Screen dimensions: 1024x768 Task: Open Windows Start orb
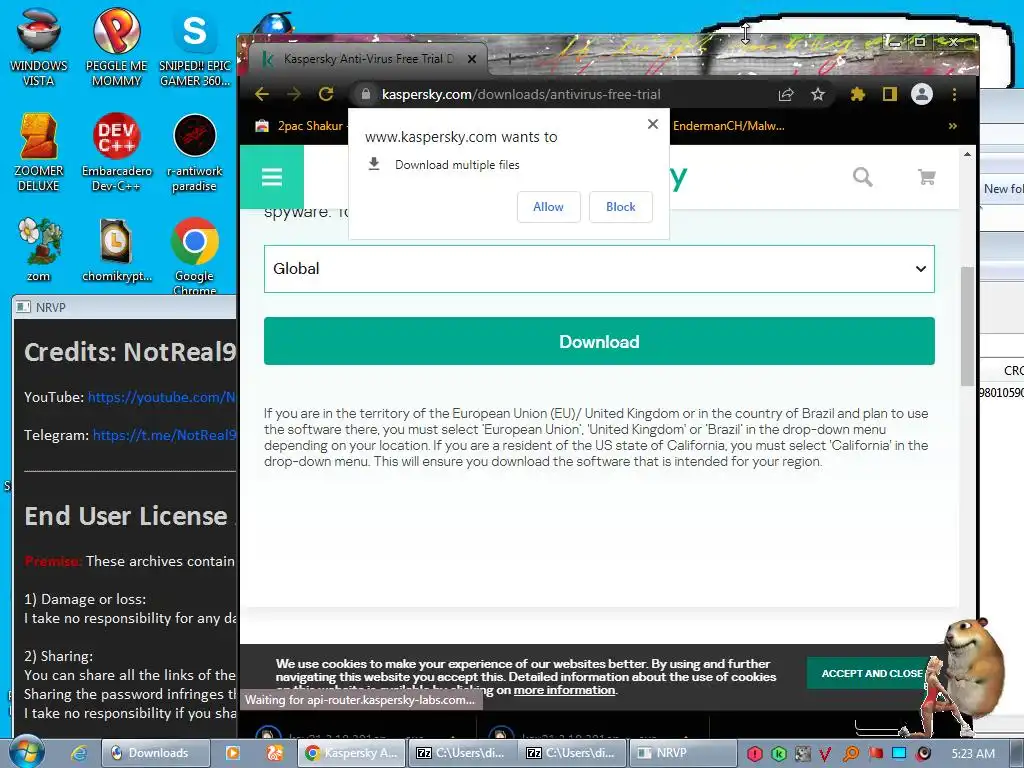click(x=26, y=752)
